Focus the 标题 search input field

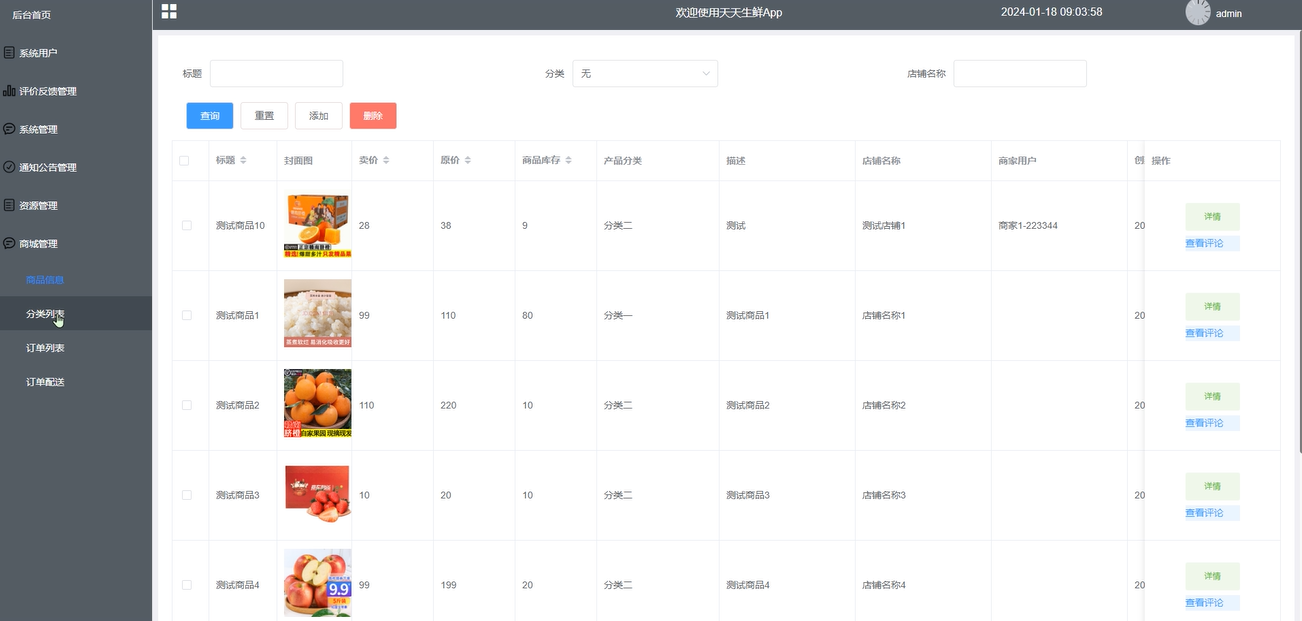pyautogui.click(x=276, y=73)
